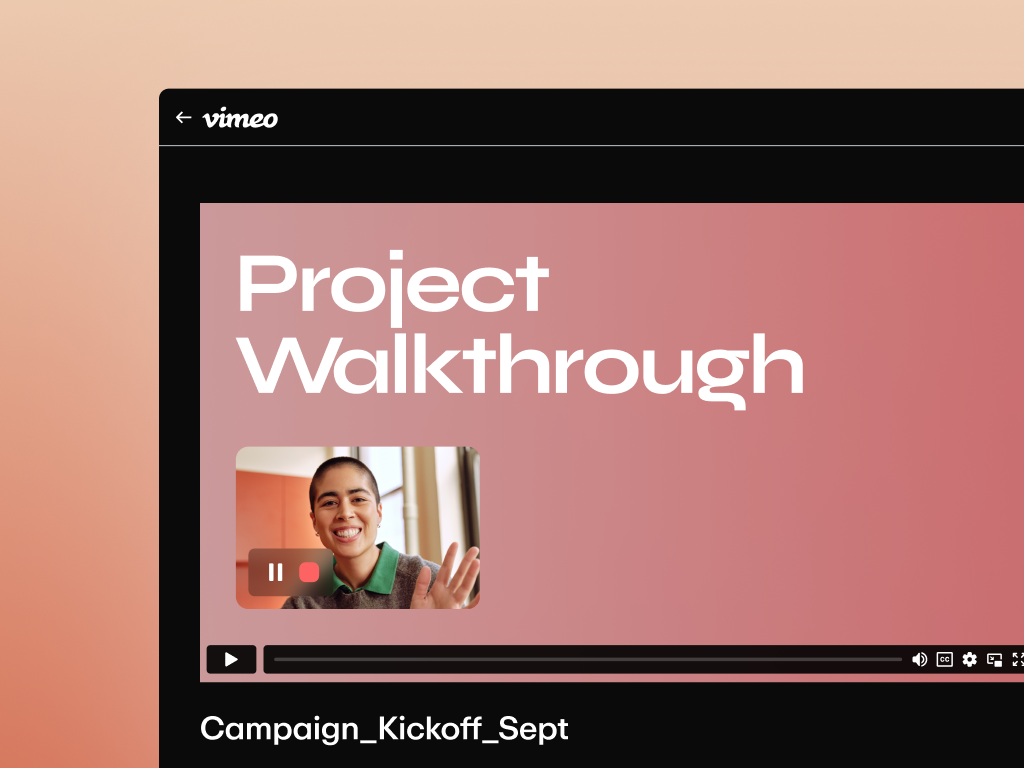This screenshot has width=1024, height=768.
Task: Click the word Project in the slide heading
Action: click(x=393, y=286)
